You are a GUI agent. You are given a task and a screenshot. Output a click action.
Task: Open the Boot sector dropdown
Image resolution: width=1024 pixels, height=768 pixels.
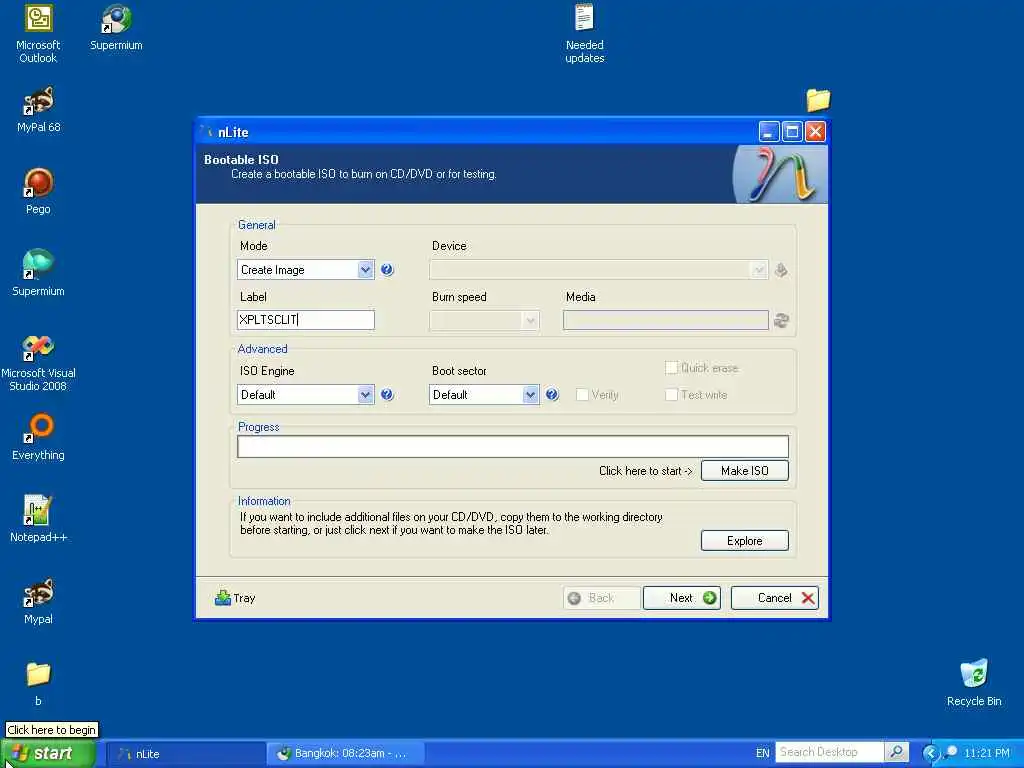[x=484, y=394]
